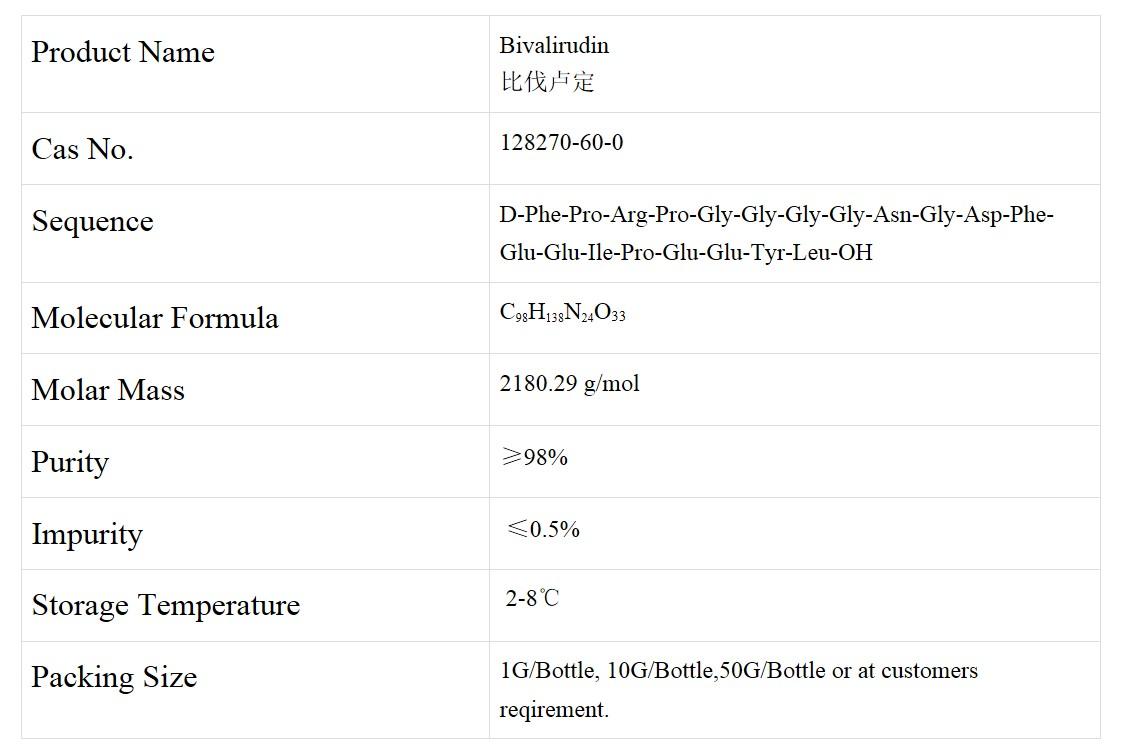Screen dimensions: 1127x756
Task: Click the Packing Size label
Action: (114, 677)
